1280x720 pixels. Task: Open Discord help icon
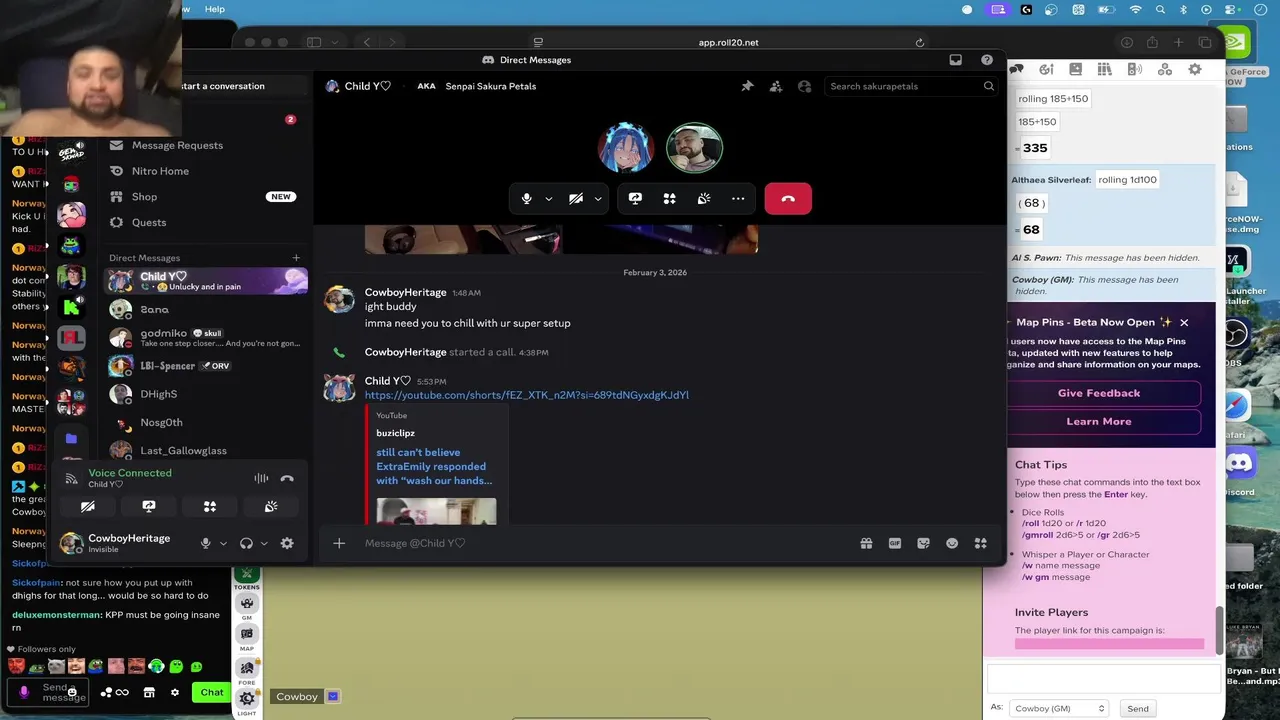point(987,60)
